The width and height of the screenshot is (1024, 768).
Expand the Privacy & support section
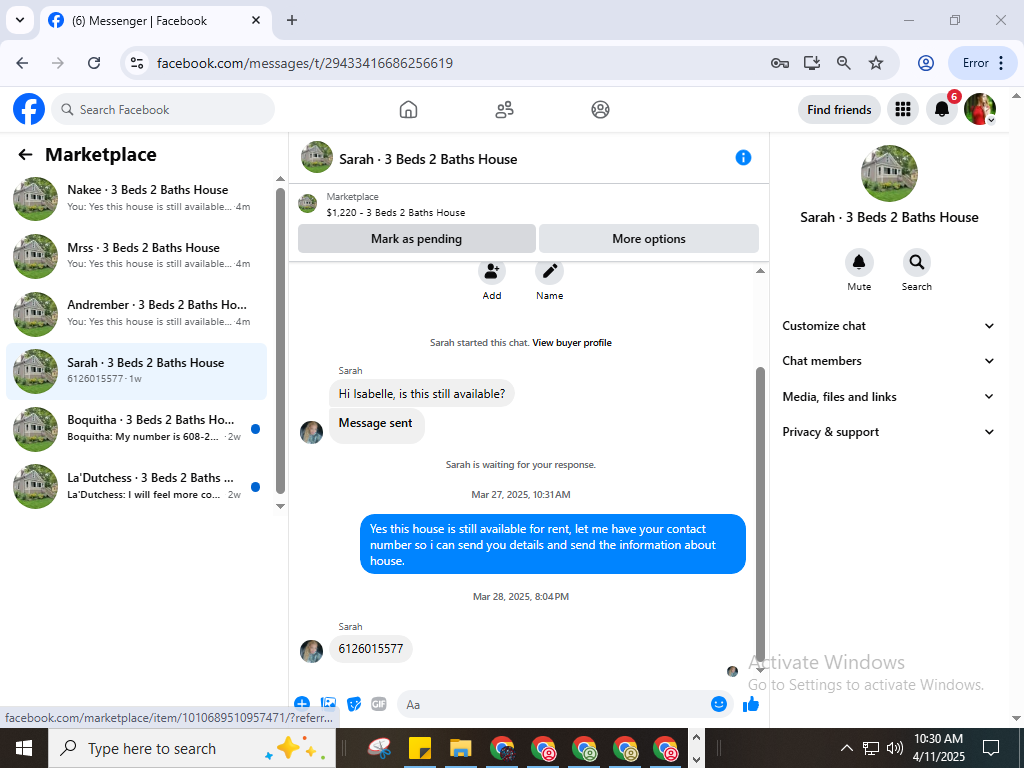pyautogui.click(x=888, y=432)
